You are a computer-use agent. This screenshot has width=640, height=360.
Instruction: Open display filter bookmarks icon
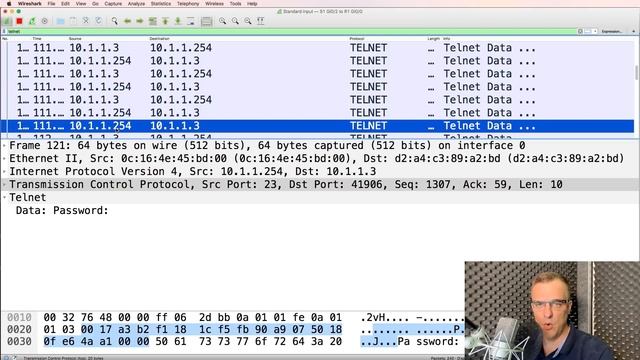click(x=4, y=31)
